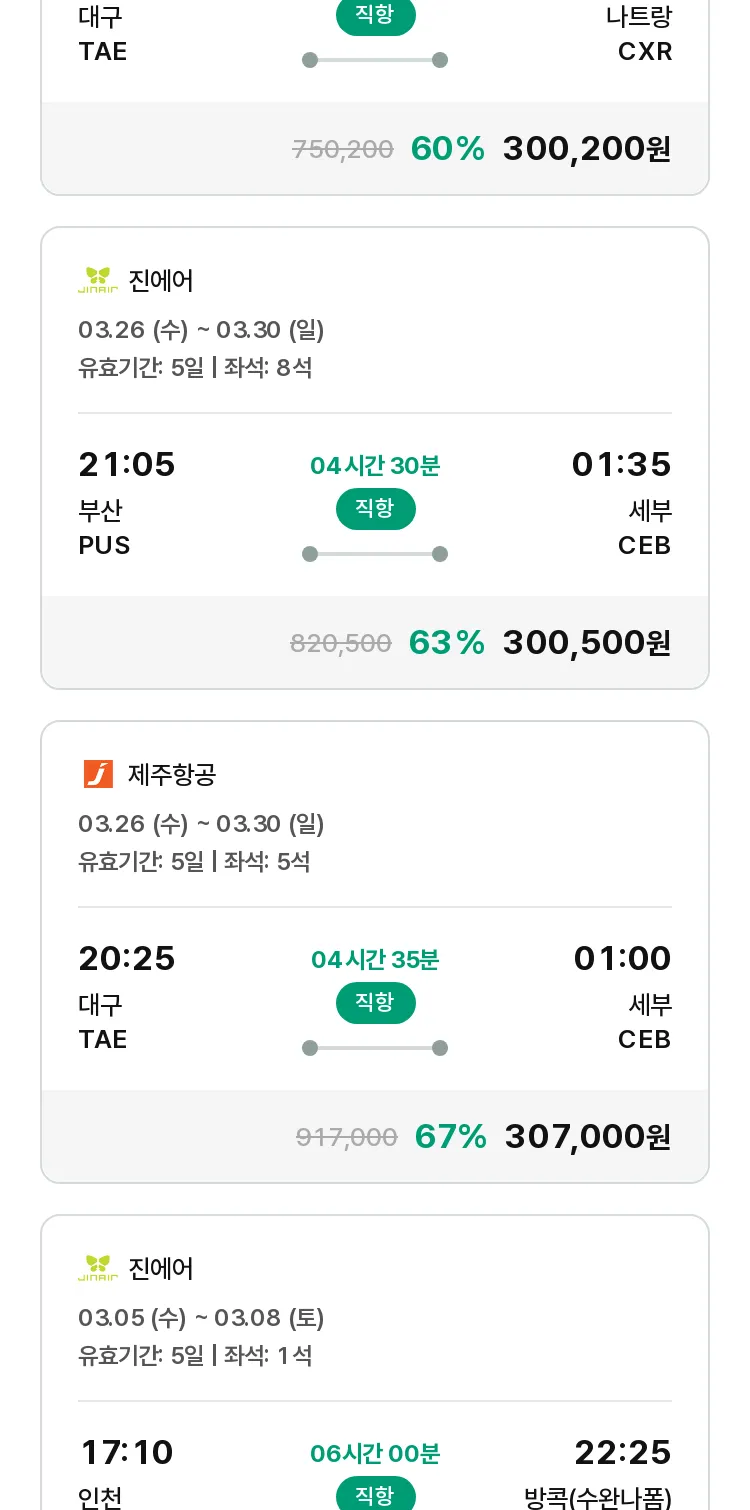Select the 300,200원 price
The height and width of the screenshot is (1510, 750).
tap(586, 149)
